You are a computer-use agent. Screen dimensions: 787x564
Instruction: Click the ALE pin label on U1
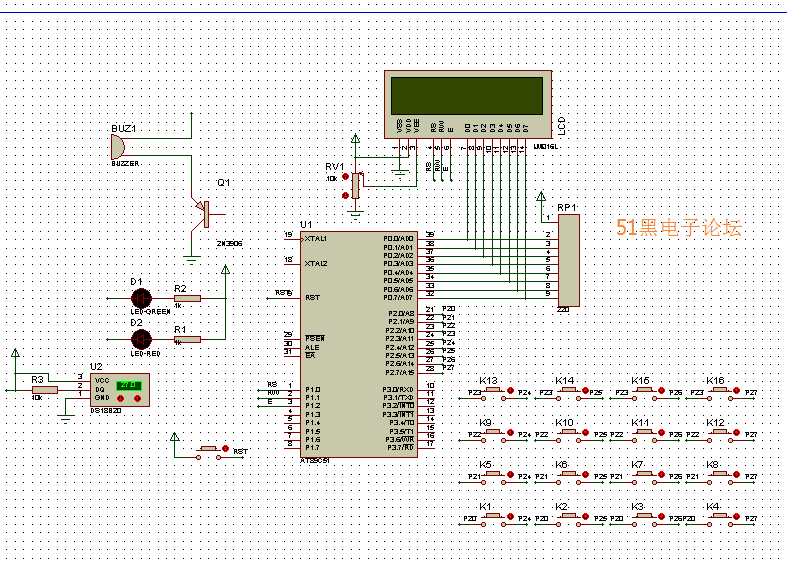[312, 347]
